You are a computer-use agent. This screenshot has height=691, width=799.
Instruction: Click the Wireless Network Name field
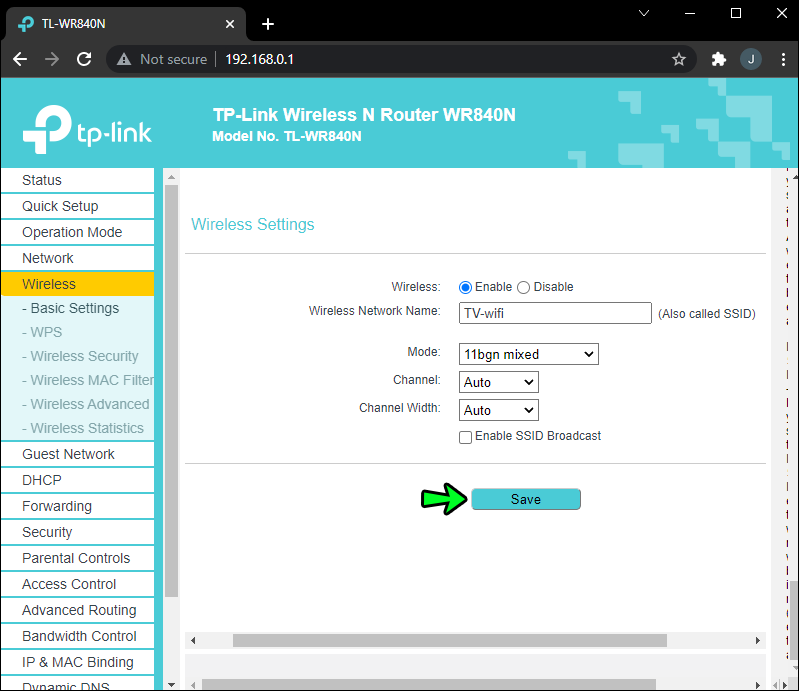(555, 313)
